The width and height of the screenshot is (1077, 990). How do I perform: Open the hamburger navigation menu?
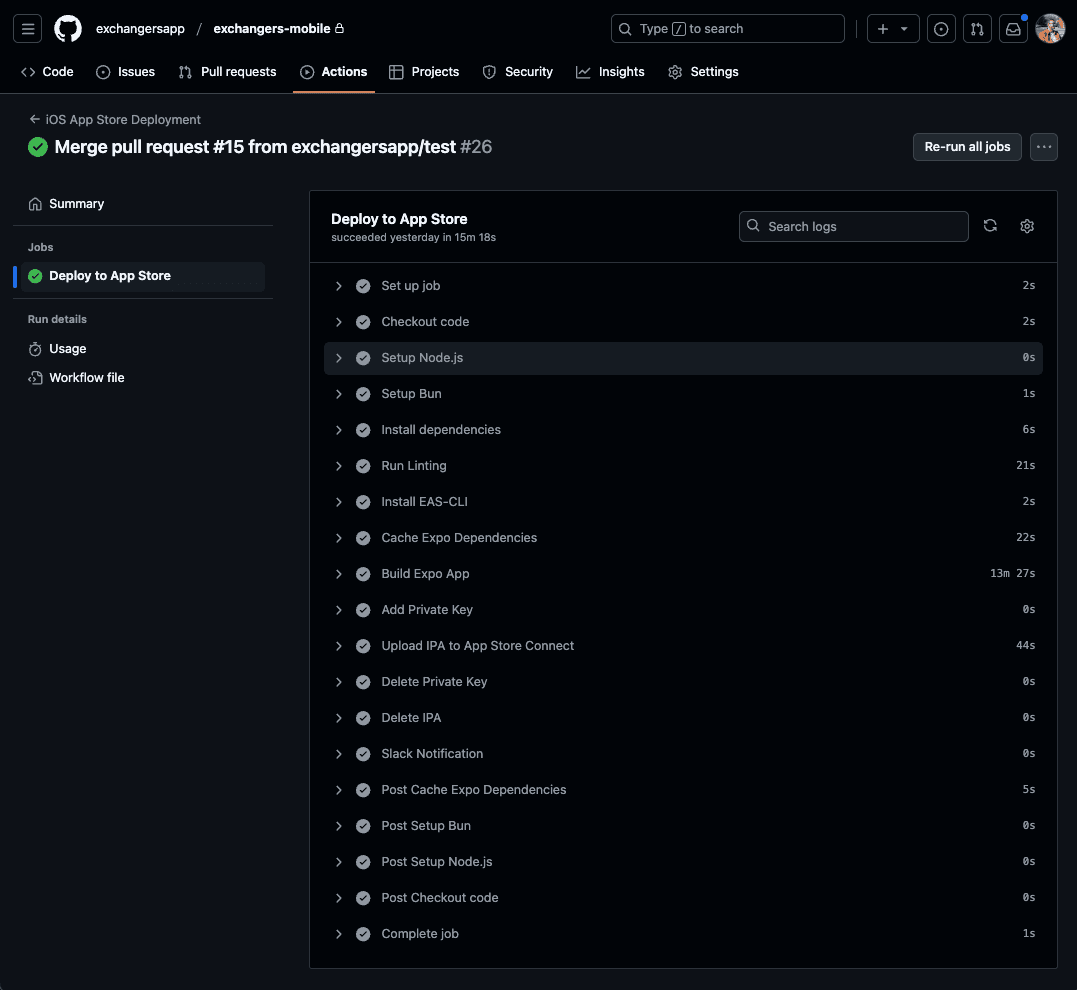27,29
